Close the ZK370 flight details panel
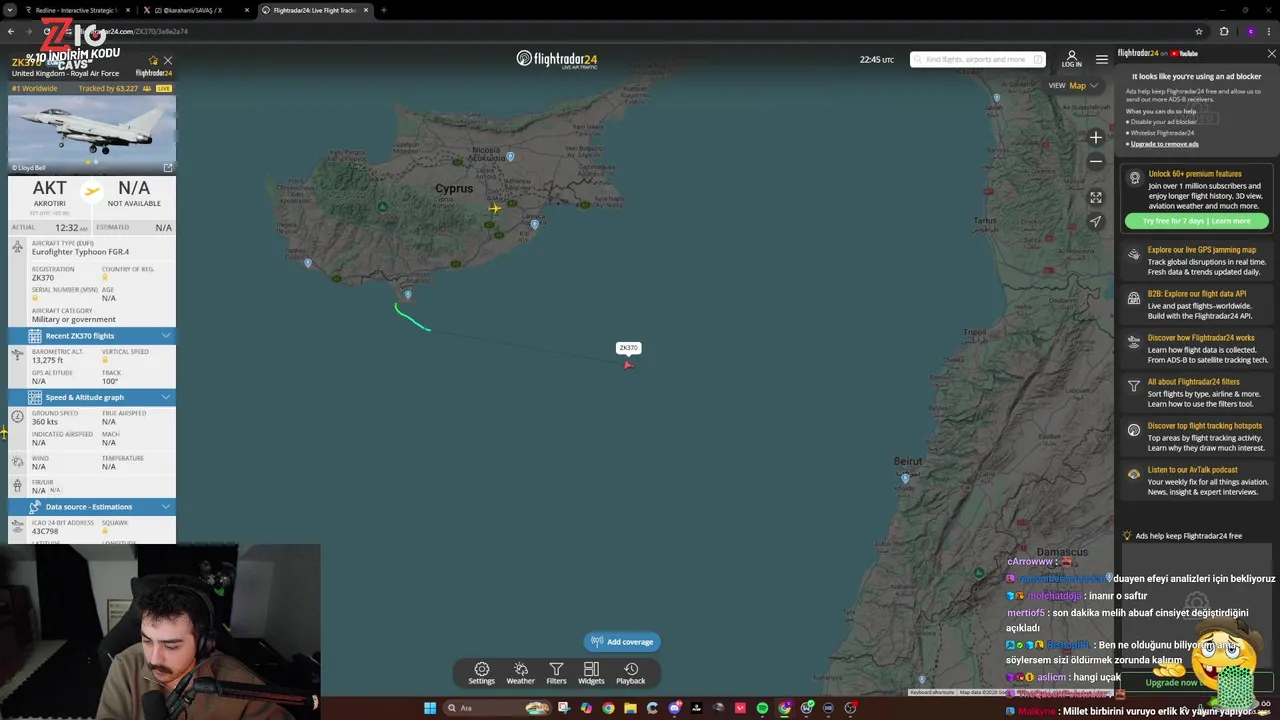The width and height of the screenshot is (1280, 720). click(167, 61)
